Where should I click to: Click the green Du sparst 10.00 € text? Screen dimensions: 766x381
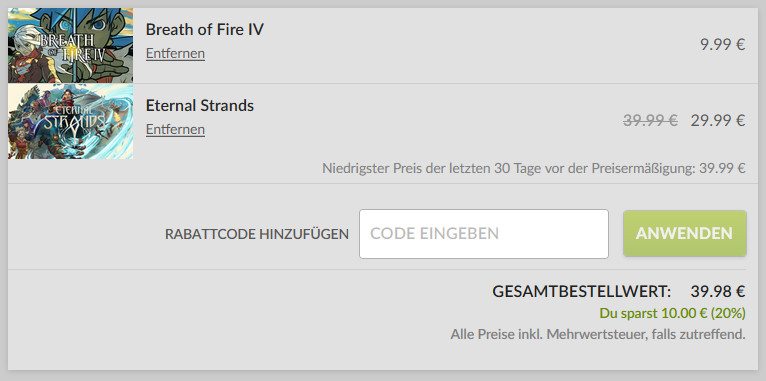click(653, 313)
